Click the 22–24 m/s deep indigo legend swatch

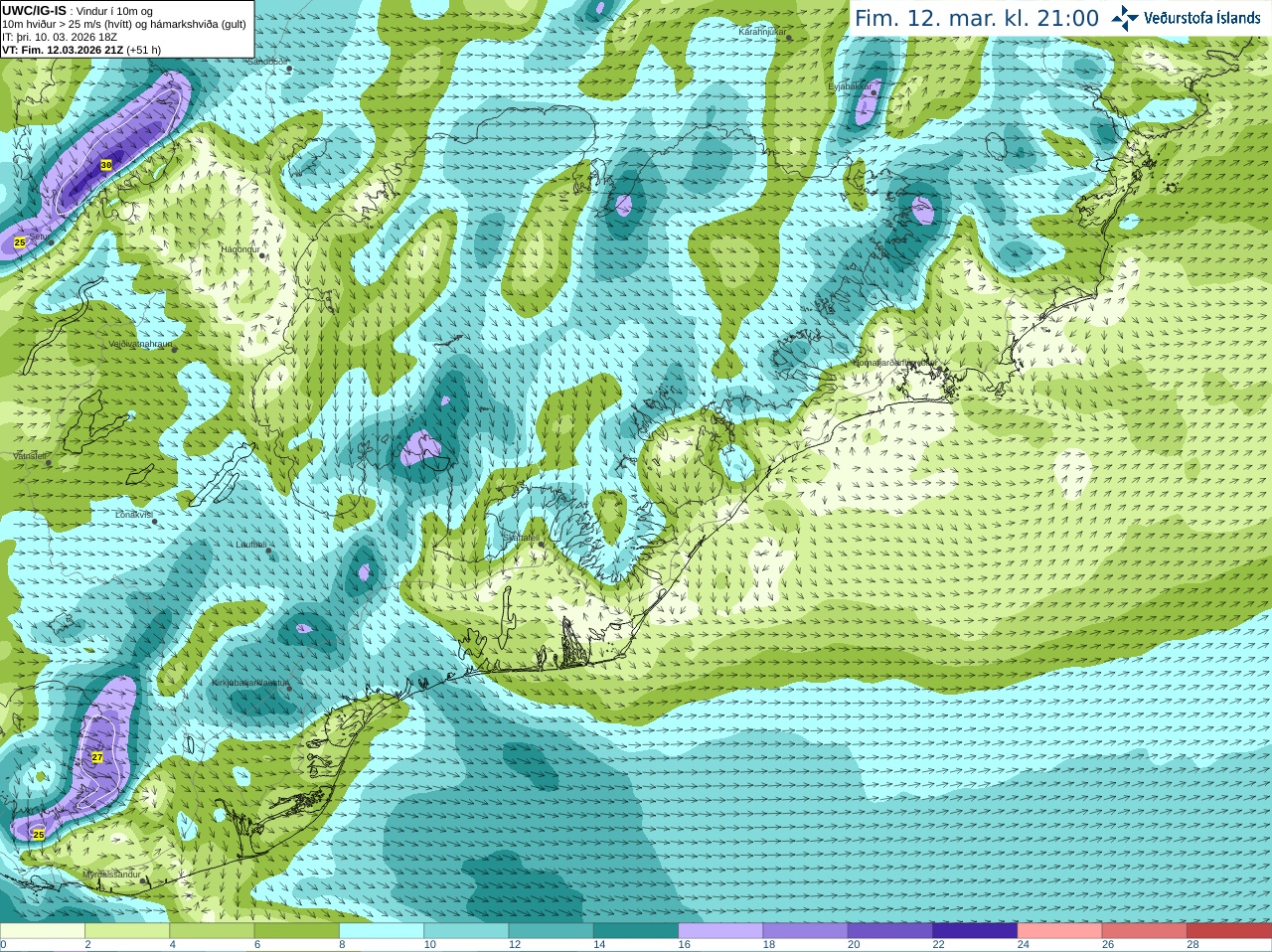coord(975,931)
